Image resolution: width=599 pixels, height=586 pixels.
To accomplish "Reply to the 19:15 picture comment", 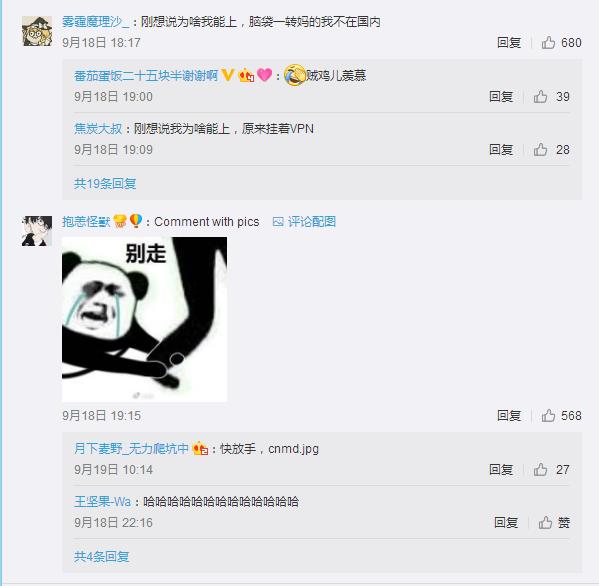I will tap(509, 416).
